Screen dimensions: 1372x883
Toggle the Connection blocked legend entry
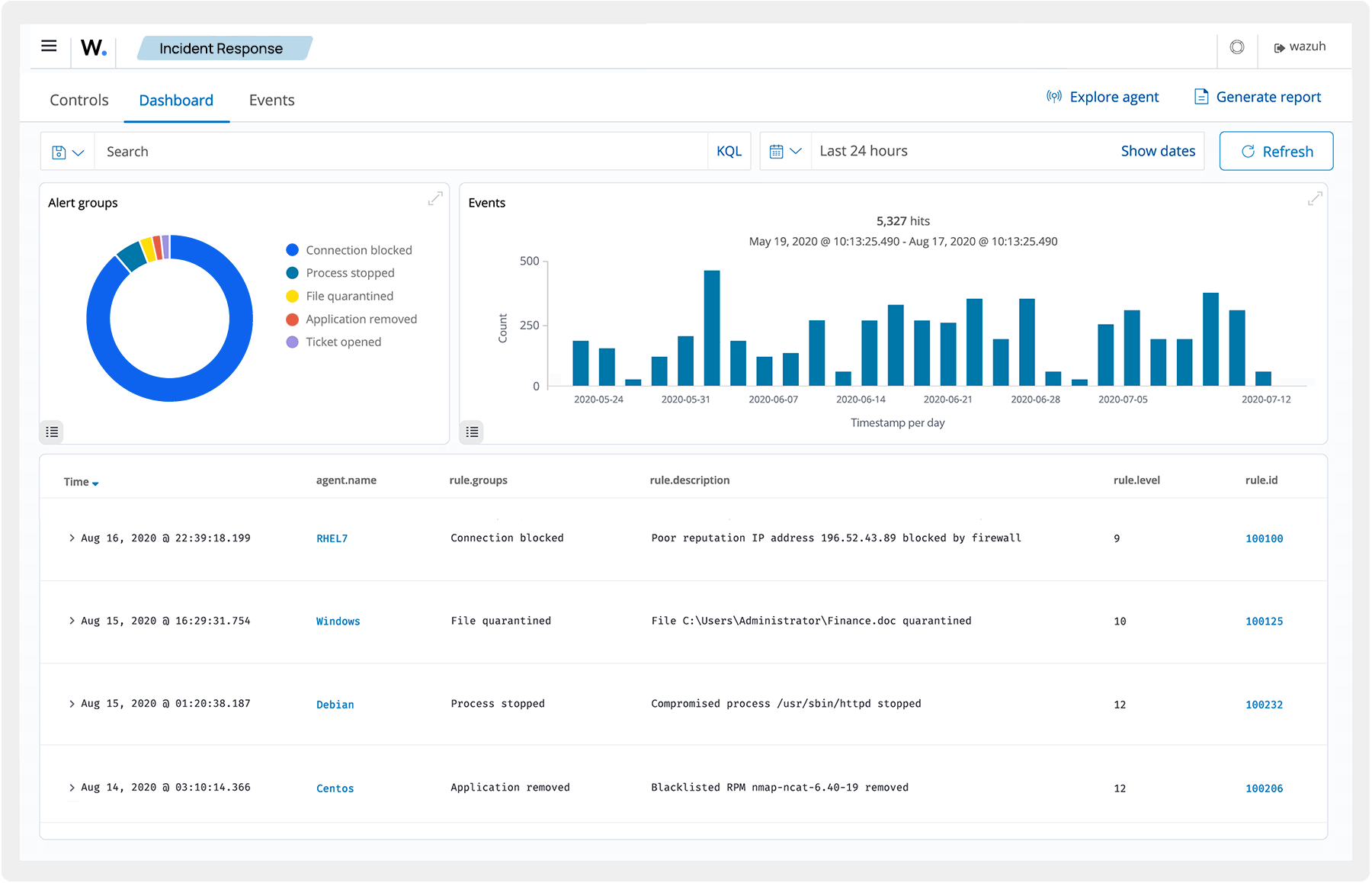point(358,249)
